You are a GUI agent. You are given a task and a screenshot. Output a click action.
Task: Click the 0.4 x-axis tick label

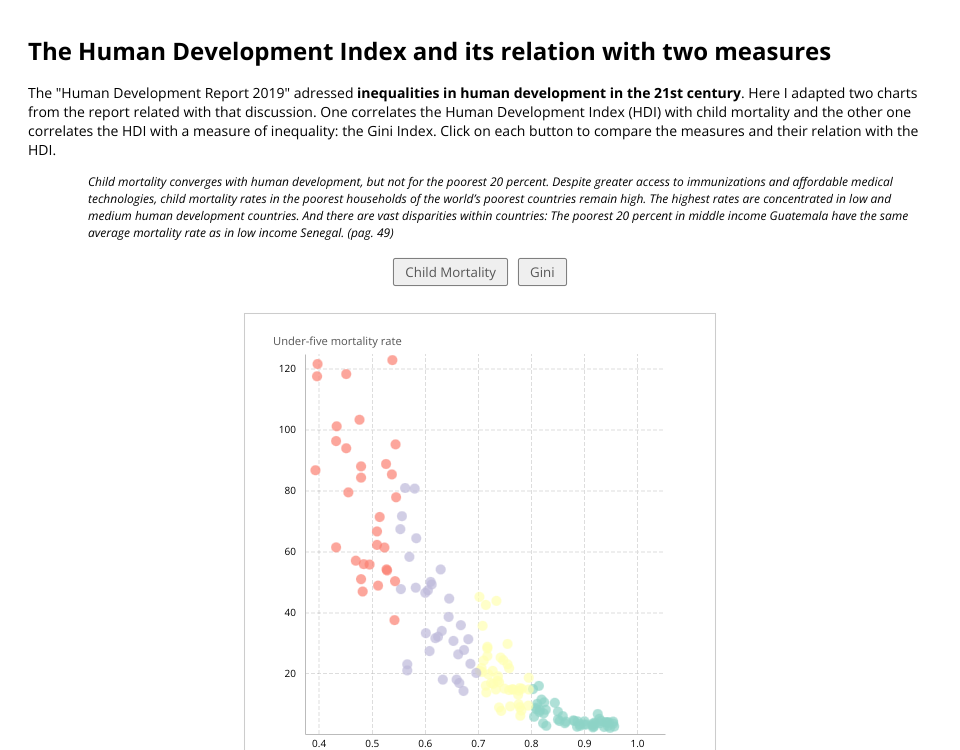tap(319, 743)
